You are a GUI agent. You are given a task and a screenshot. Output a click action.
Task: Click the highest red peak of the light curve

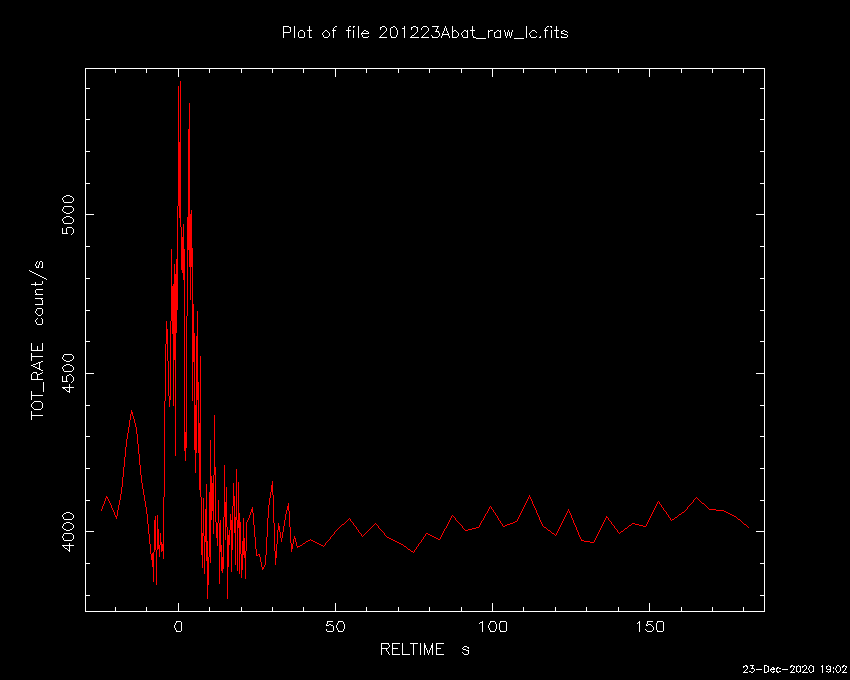[180, 82]
